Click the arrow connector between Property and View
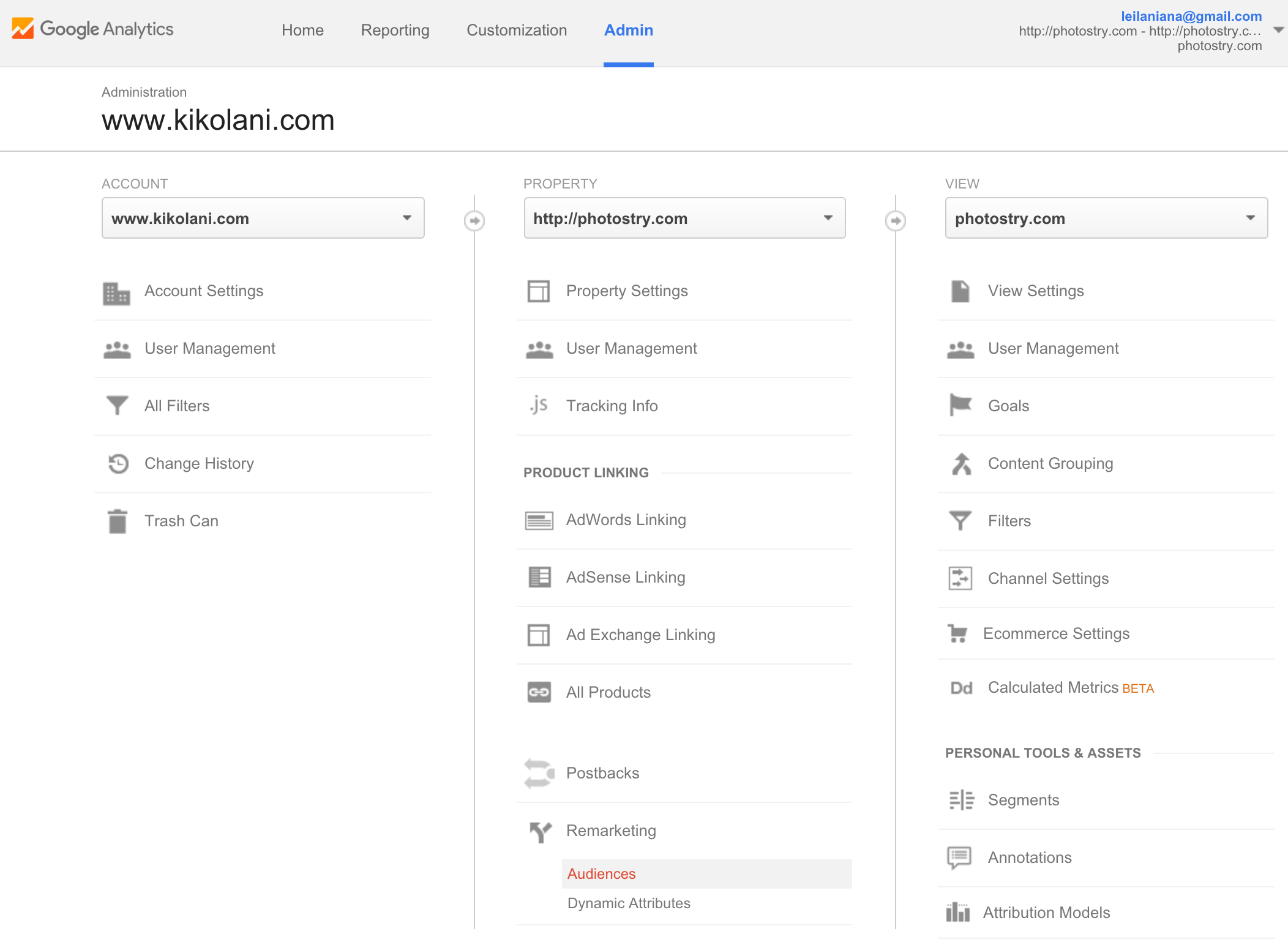 895,219
